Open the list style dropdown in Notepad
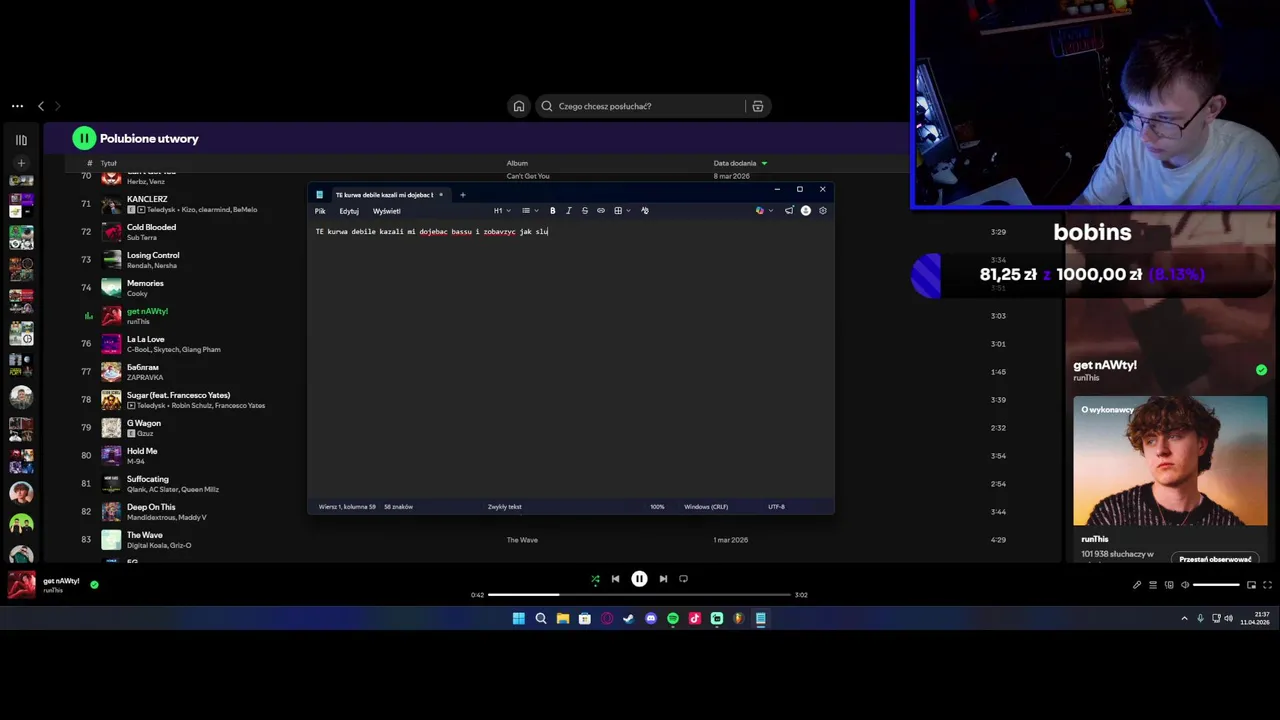 coord(529,211)
